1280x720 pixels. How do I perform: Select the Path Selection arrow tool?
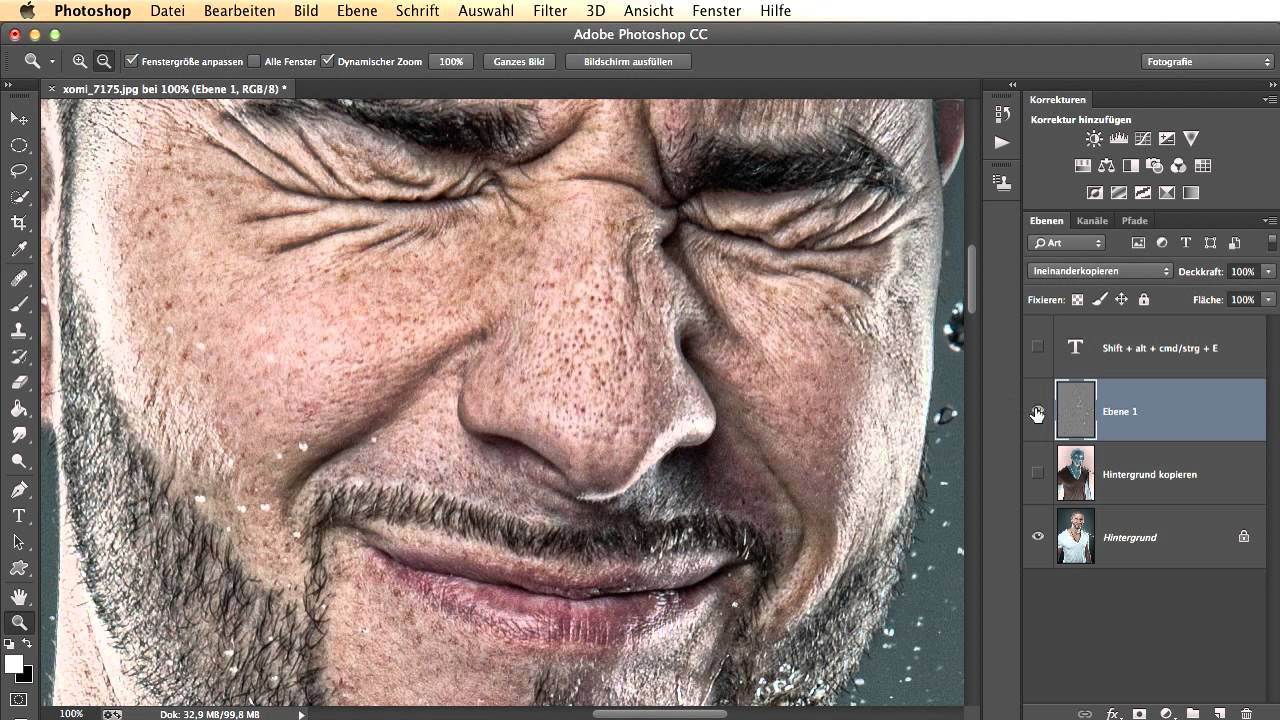click(18, 542)
